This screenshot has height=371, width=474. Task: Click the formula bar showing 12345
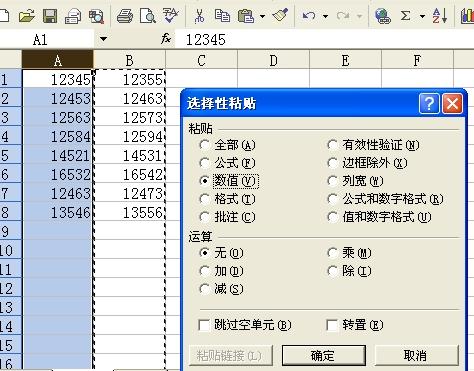pyautogui.click(x=325, y=39)
